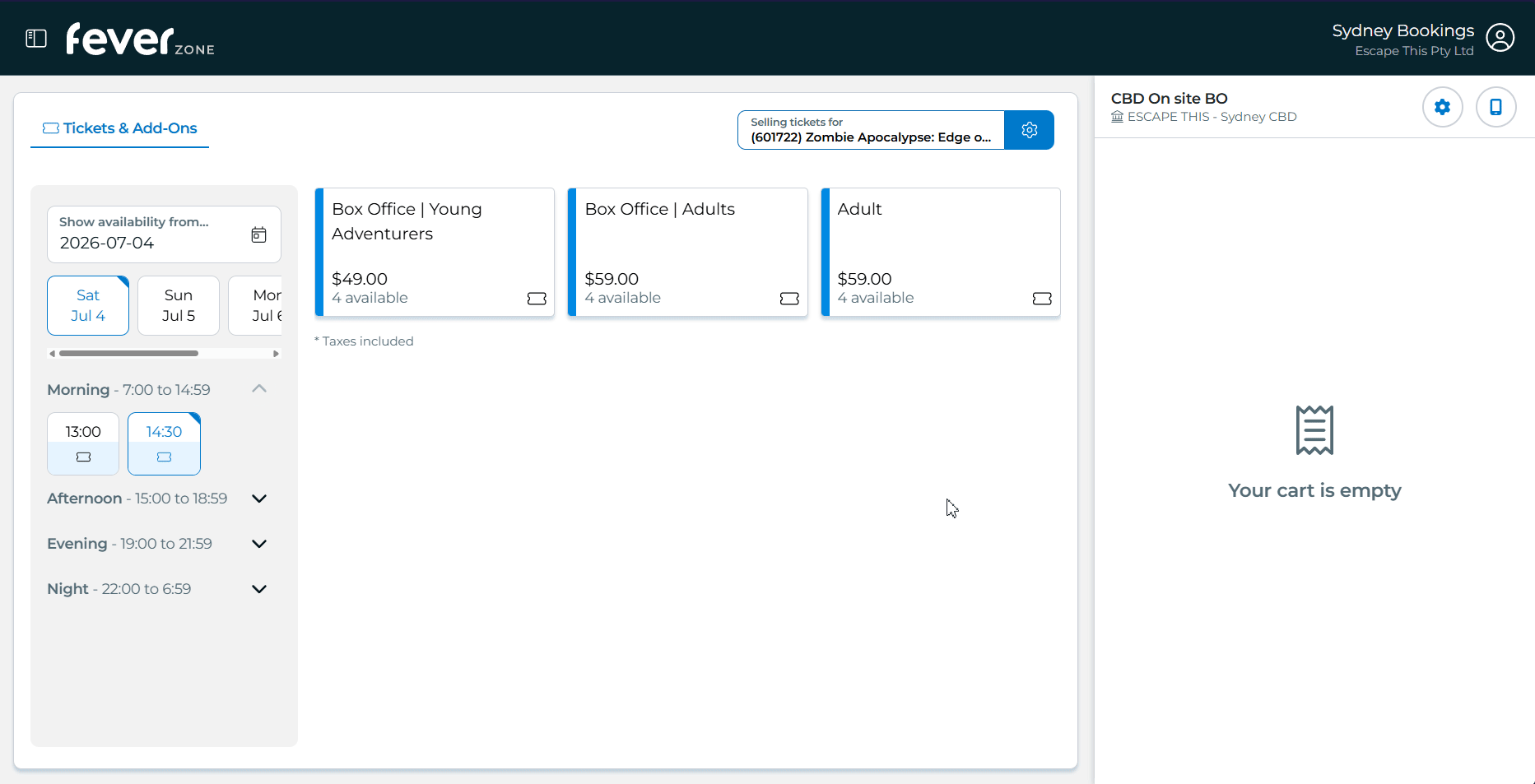Click the Fever Zone logo
The height and width of the screenshot is (784, 1535).
click(x=140, y=39)
